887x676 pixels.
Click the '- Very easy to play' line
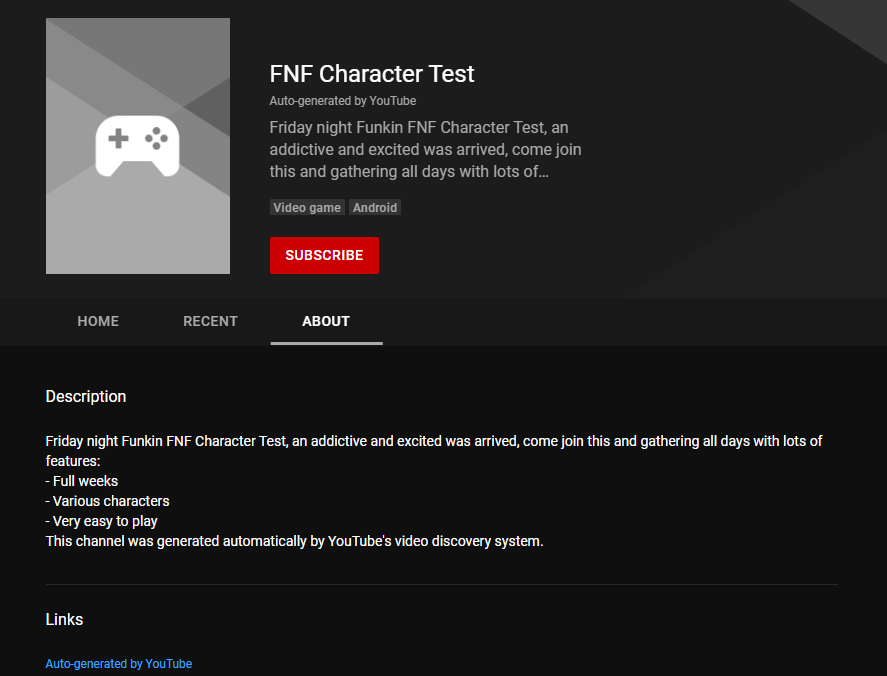[x=101, y=521]
